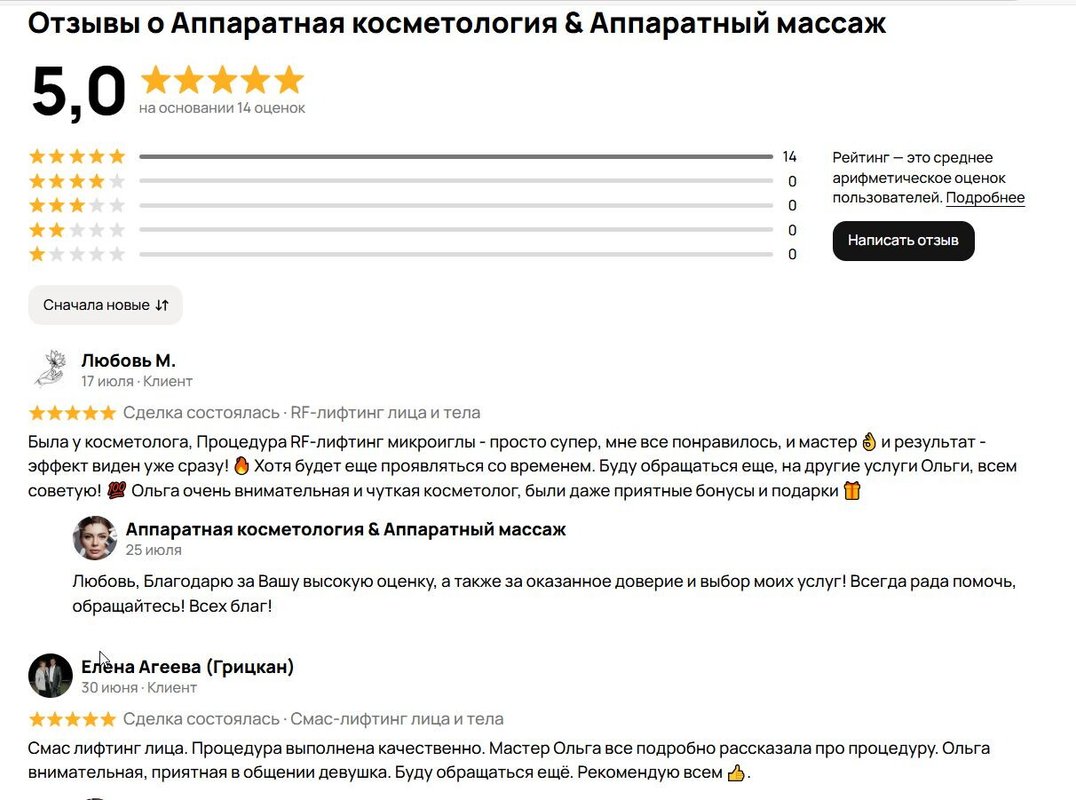The width and height of the screenshot is (1076, 800).
Task: Click stars on Елена Агеева review
Action: [72, 719]
